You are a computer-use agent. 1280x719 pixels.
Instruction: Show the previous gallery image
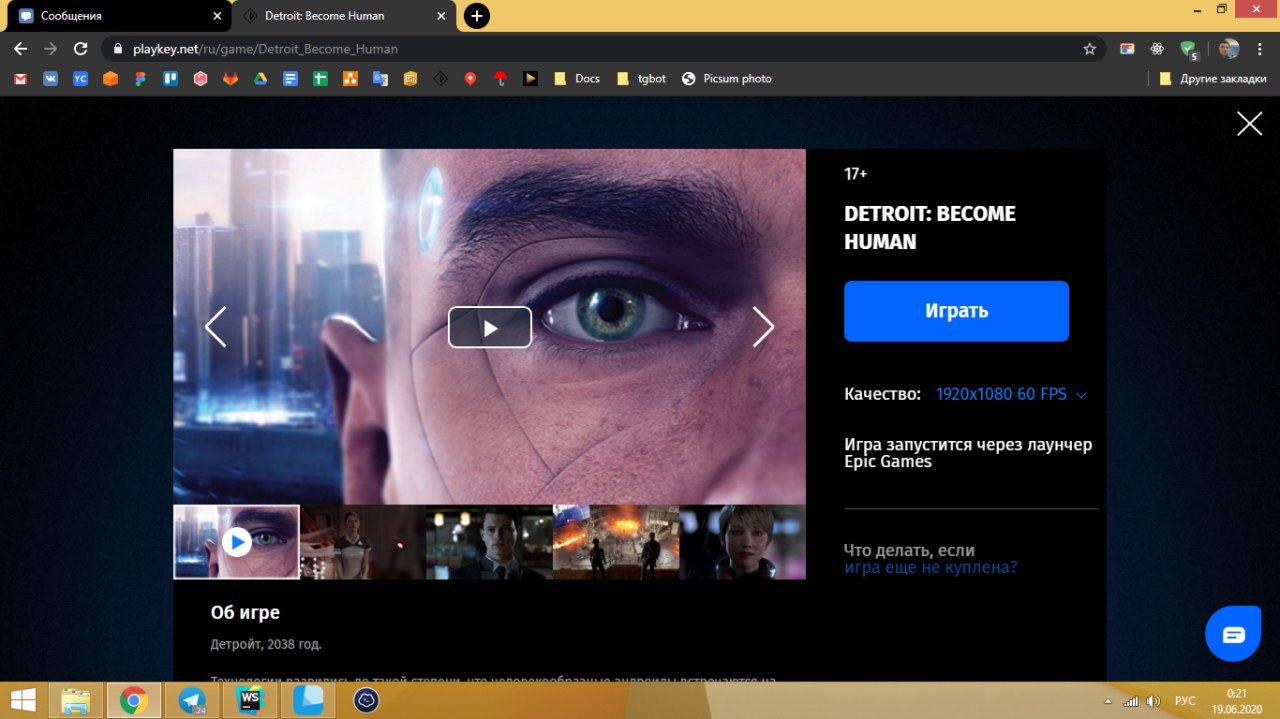pos(215,326)
